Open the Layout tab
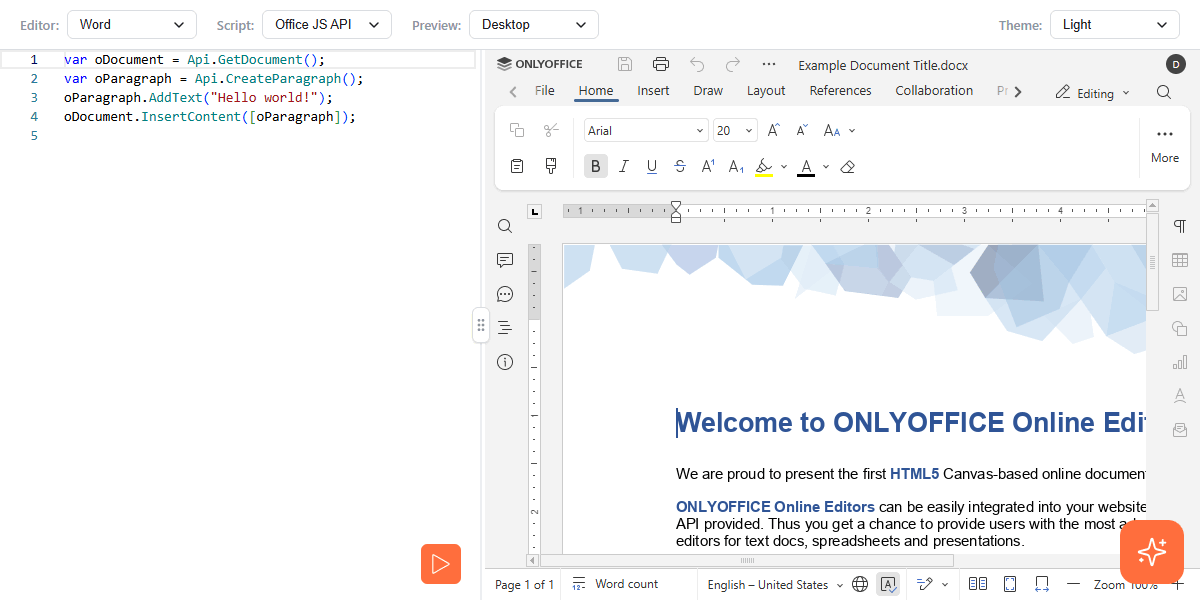Image resolution: width=1200 pixels, height=600 pixels. [766, 91]
